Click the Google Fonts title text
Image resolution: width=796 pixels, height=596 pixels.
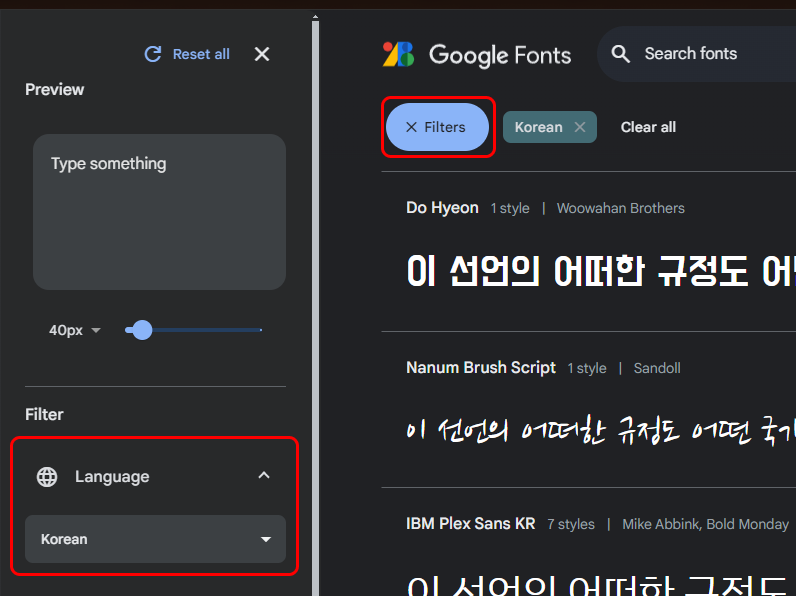(x=500, y=55)
